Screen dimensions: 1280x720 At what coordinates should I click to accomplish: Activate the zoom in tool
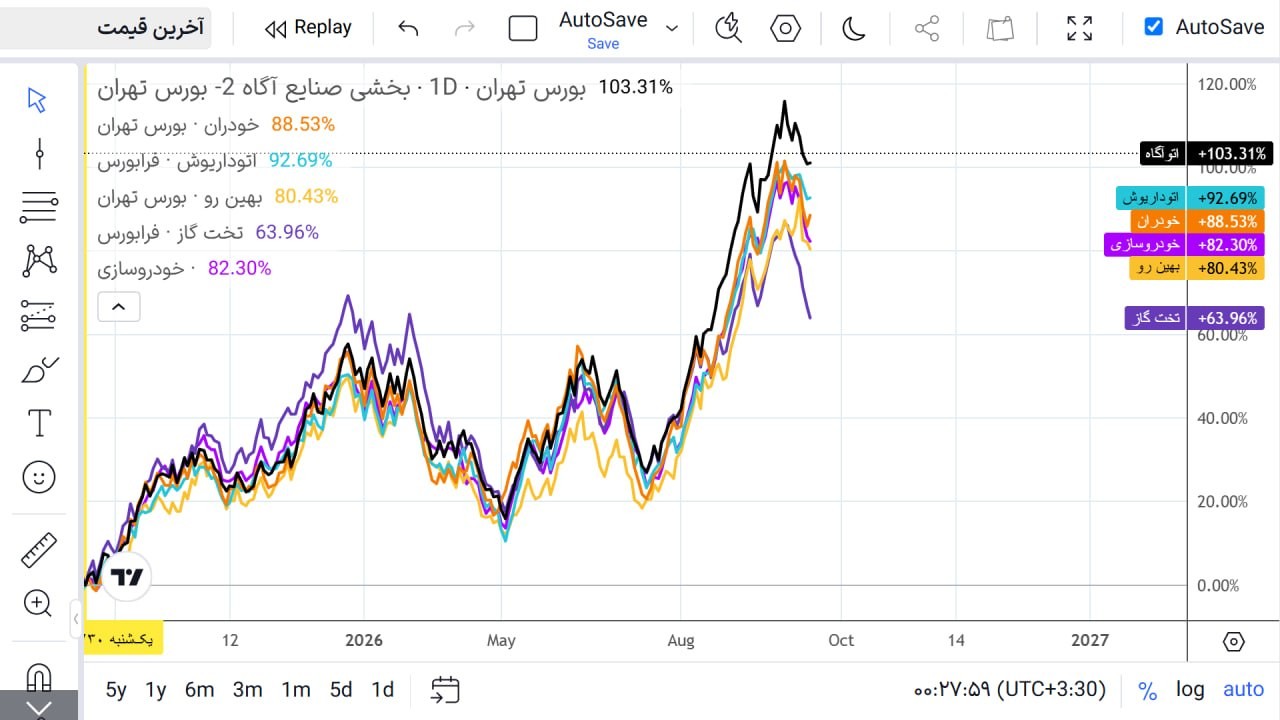(38, 603)
